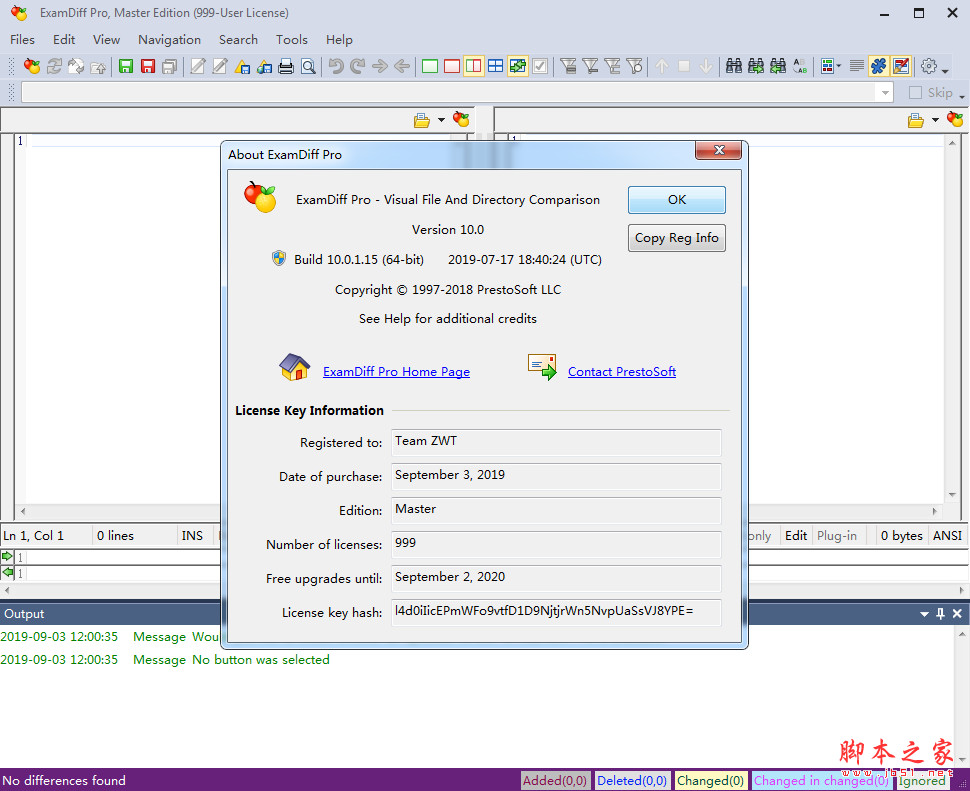970x791 pixels.
Task: Toggle the grayed checkmark toolbar button
Action: tap(540, 66)
